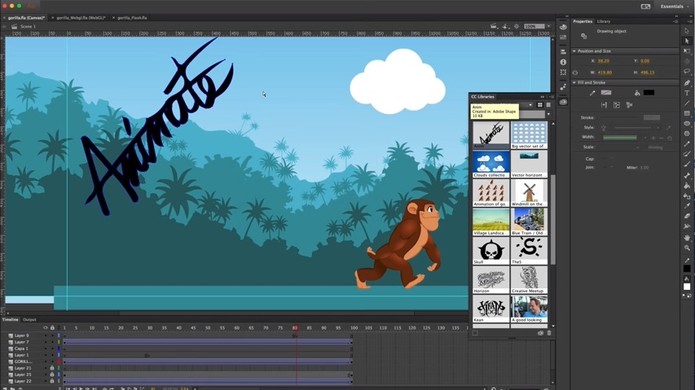
Task: Click the trash icon in CC Libraries panel
Action: coord(549,333)
